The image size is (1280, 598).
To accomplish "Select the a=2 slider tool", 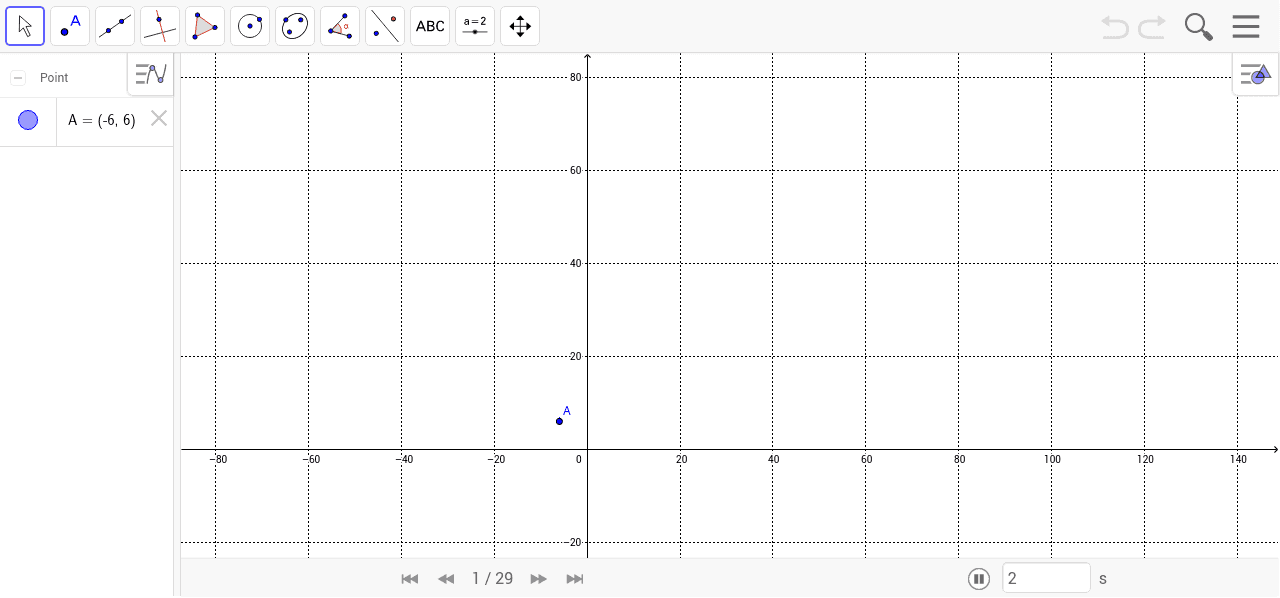I will (x=475, y=26).
